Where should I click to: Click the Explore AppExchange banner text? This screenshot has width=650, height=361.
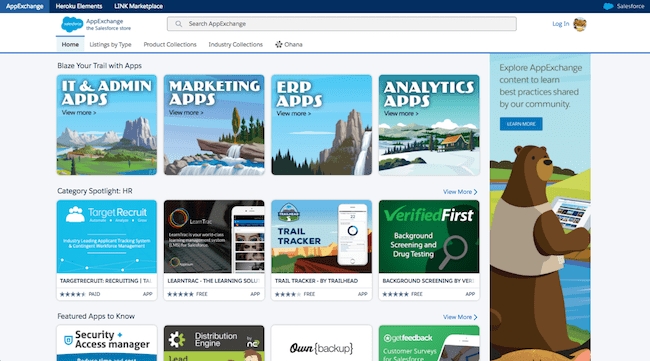point(540,86)
